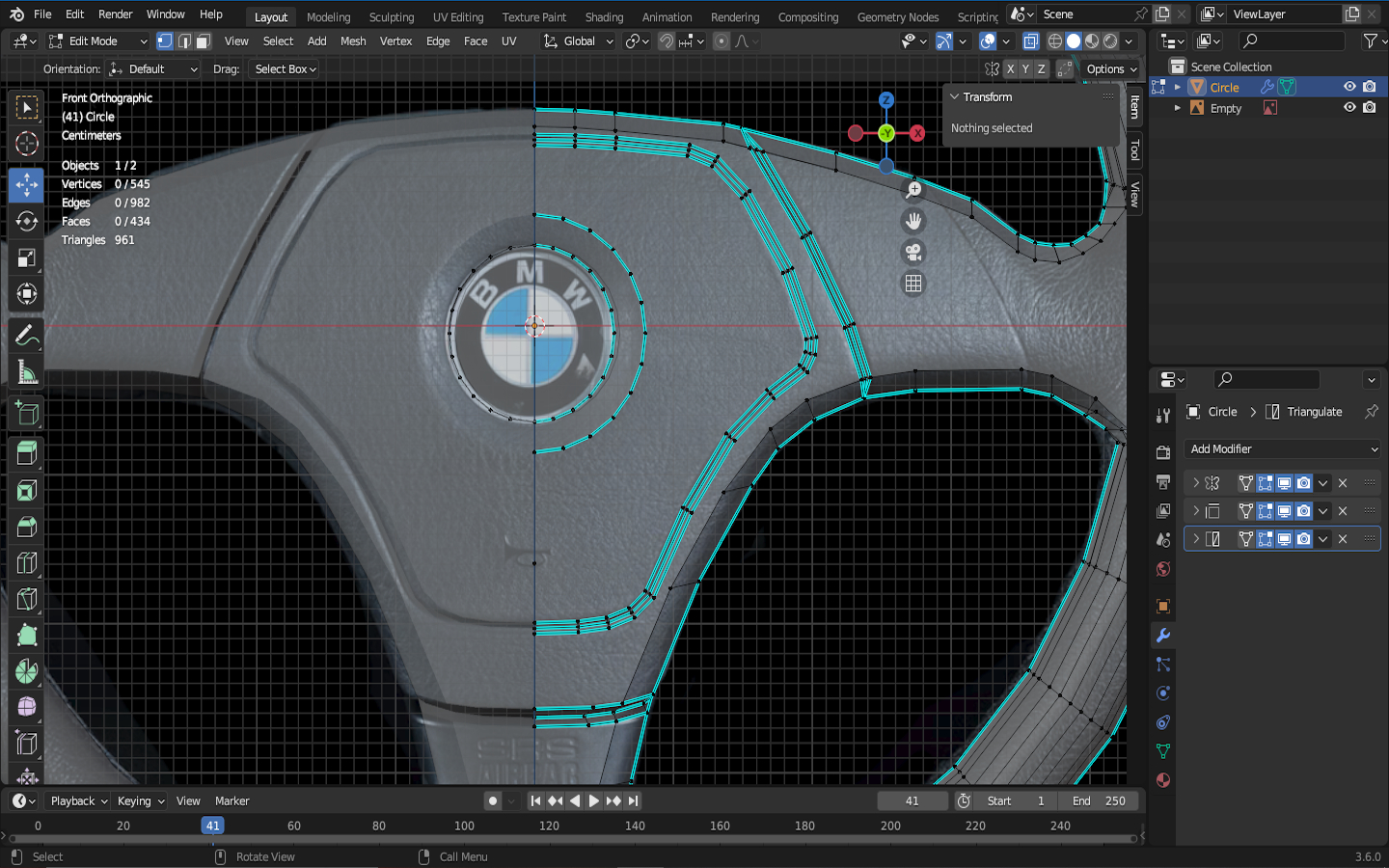Hide the Circle object in viewport

pyautogui.click(x=1349, y=87)
